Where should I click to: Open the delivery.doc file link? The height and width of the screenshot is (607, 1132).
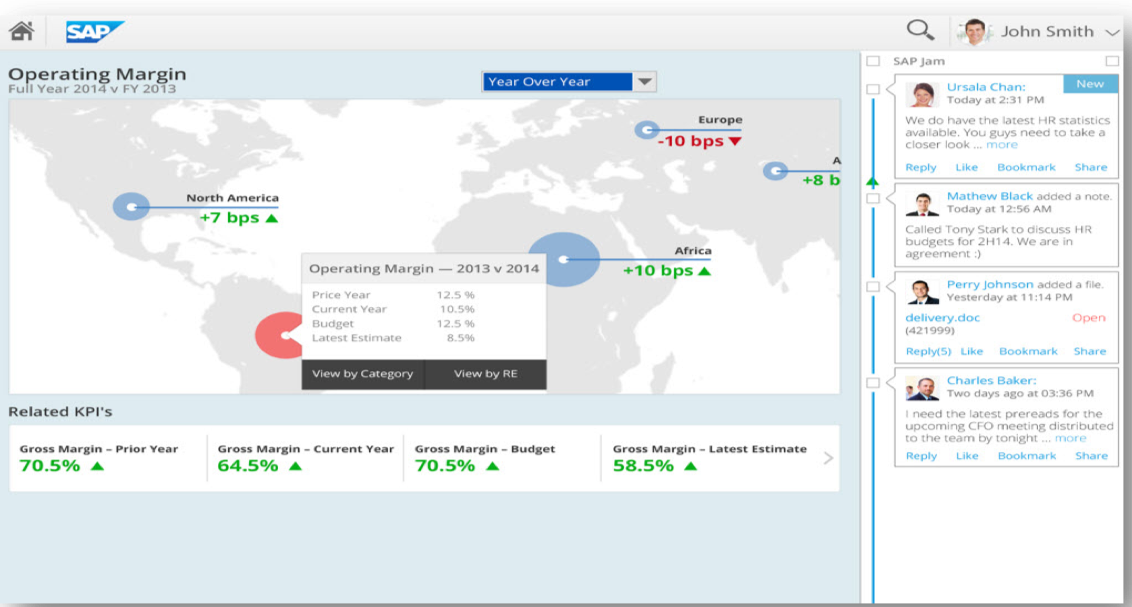(942, 318)
